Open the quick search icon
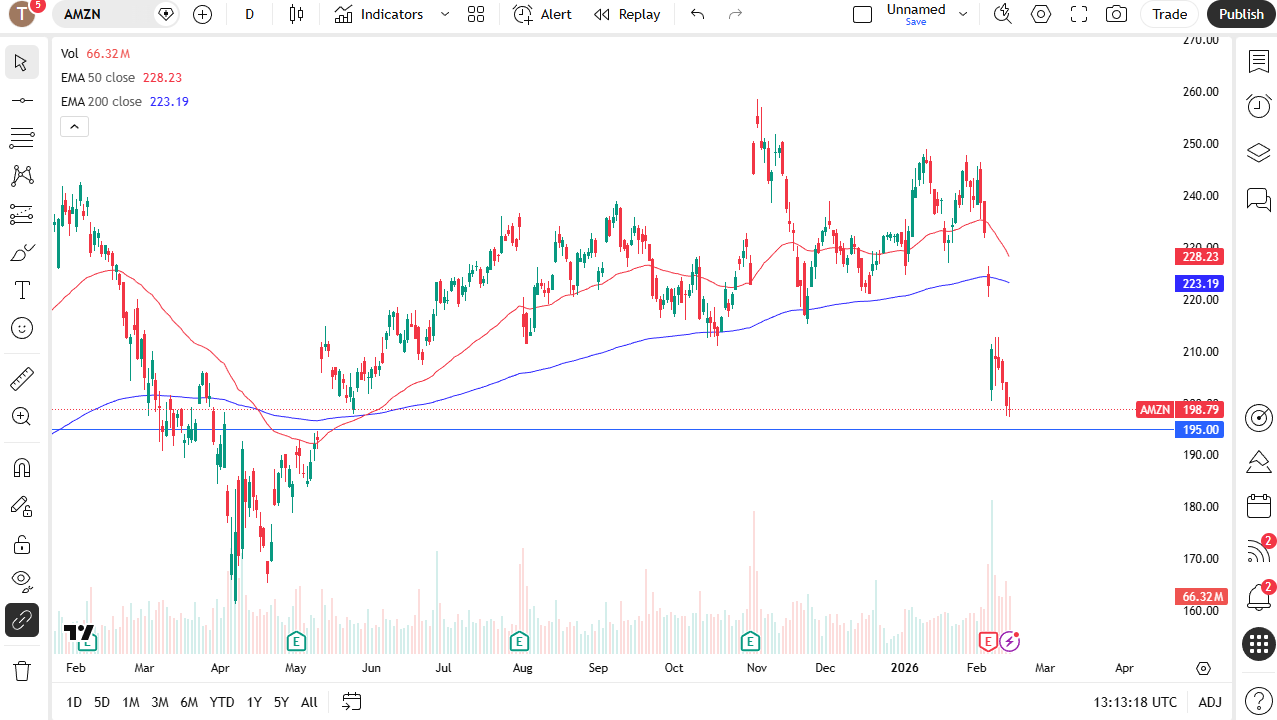Screen dimensions: 1277x720 pos(1002,14)
